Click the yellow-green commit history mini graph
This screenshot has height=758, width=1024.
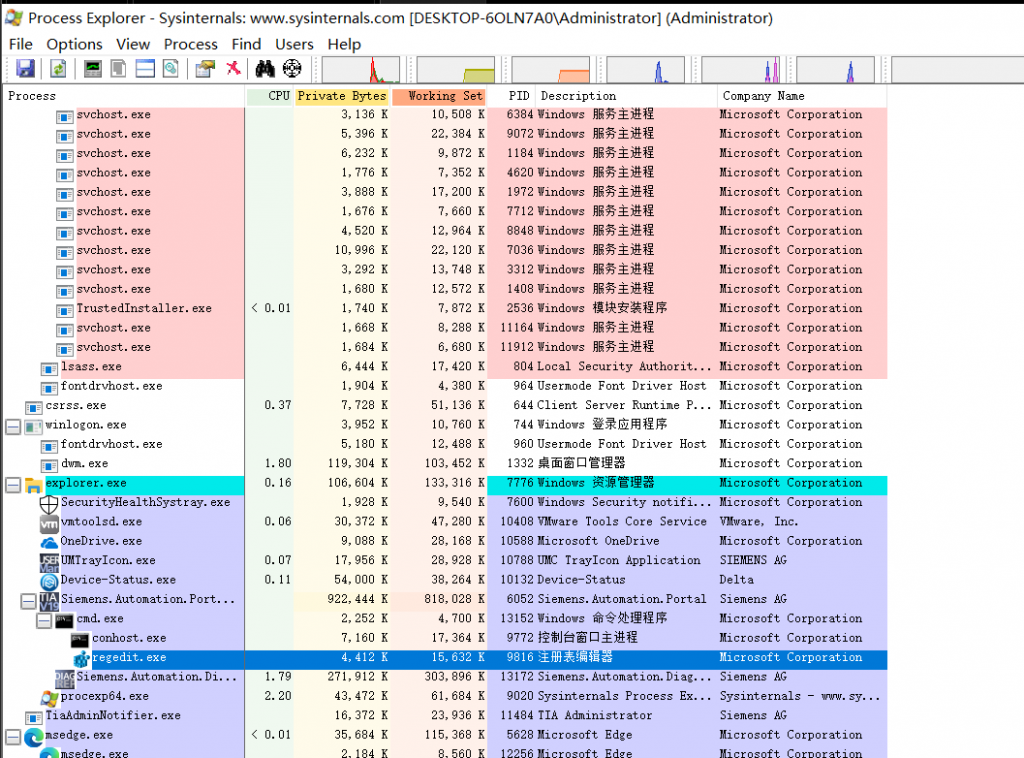coord(456,69)
